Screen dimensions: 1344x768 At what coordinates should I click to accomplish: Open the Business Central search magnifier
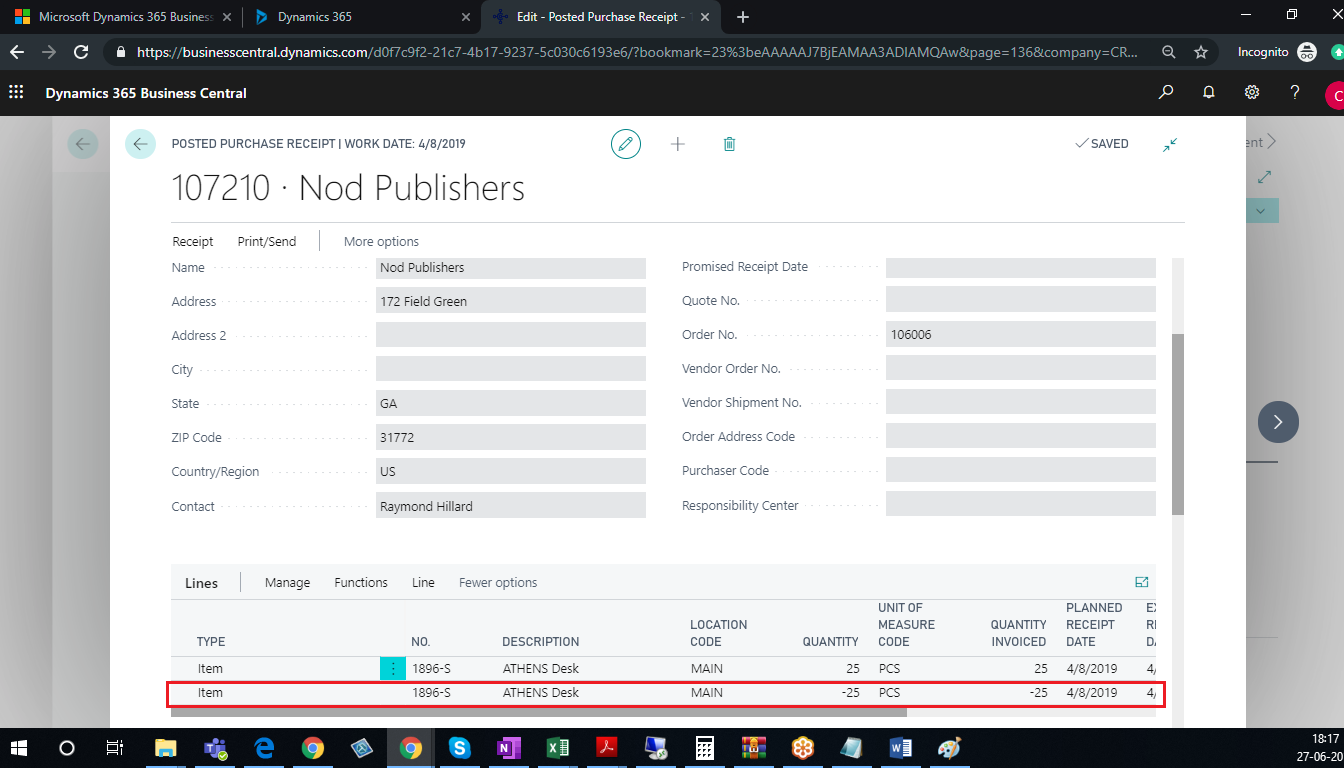[x=1166, y=93]
